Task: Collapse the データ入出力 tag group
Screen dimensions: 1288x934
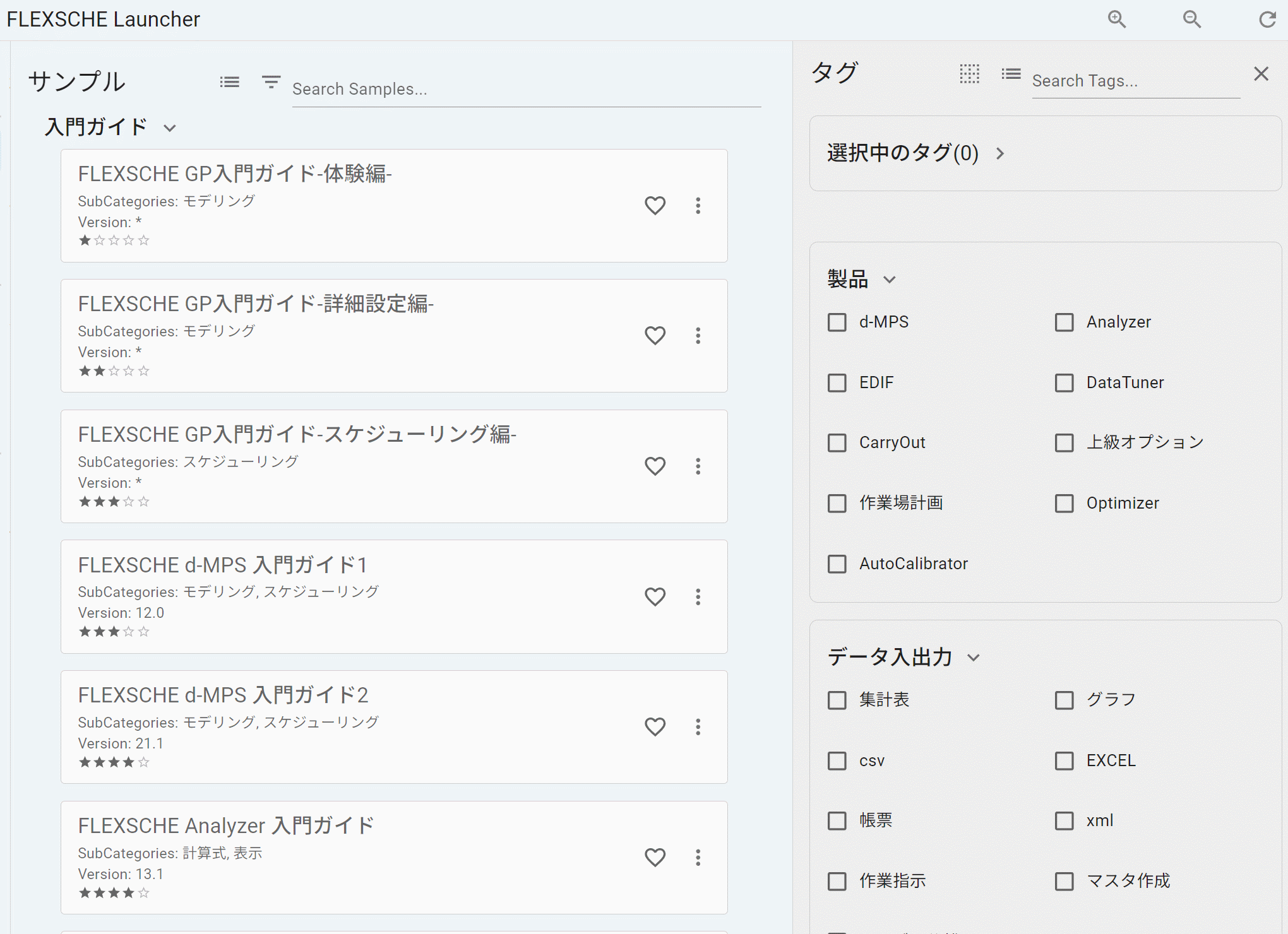Action: point(974,658)
